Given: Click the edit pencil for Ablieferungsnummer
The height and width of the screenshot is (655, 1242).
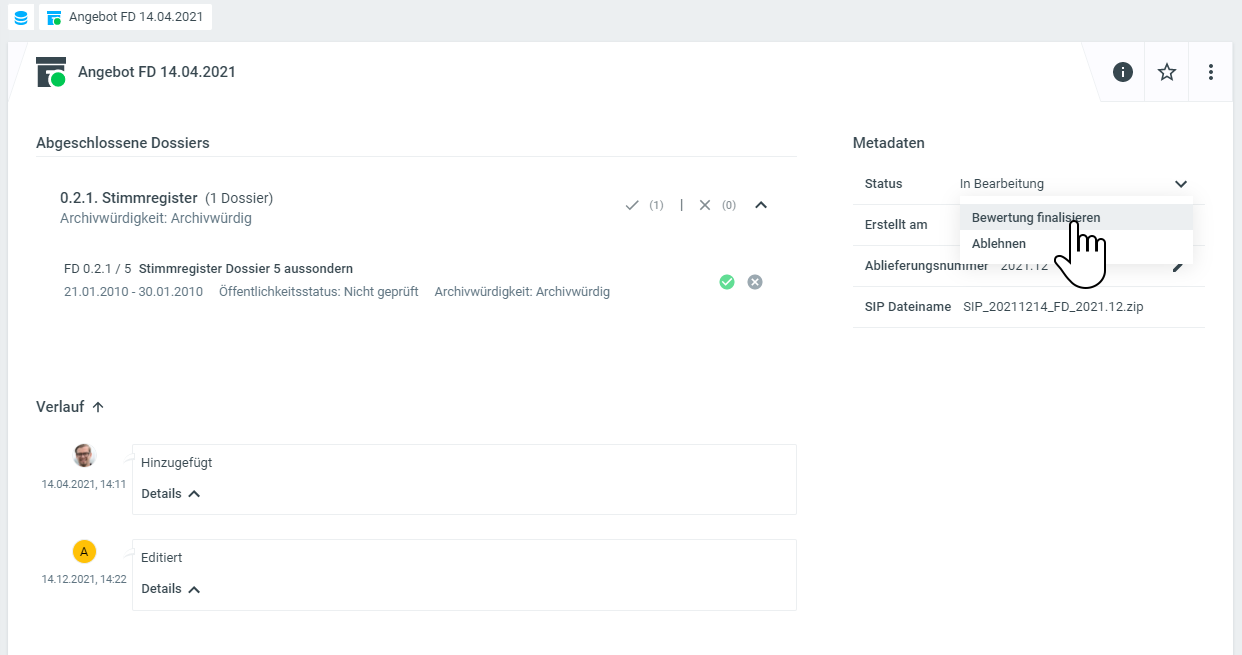Looking at the screenshot, I should [1180, 266].
